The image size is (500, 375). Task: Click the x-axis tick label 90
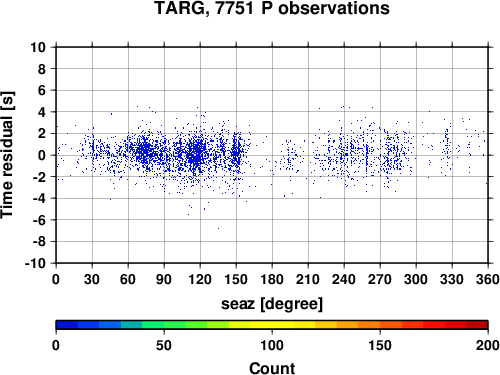pyautogui.click(x=164, y=279)
